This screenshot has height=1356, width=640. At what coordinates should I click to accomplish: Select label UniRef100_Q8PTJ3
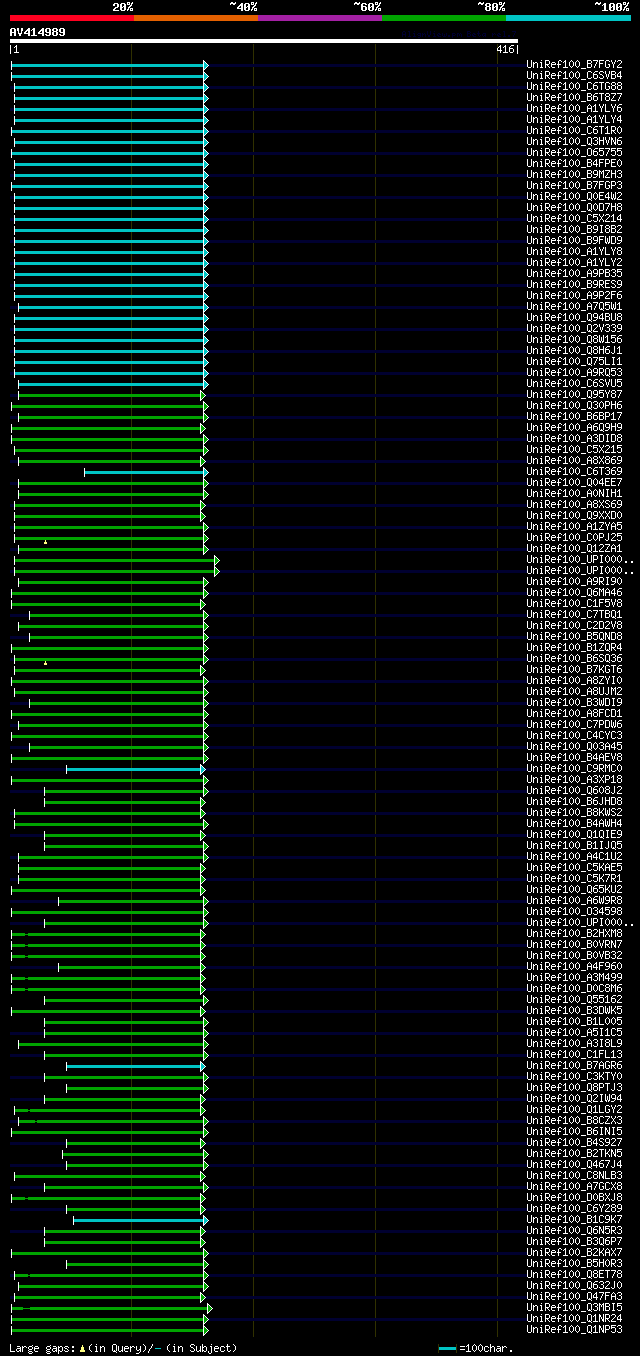click(574, 1088)
